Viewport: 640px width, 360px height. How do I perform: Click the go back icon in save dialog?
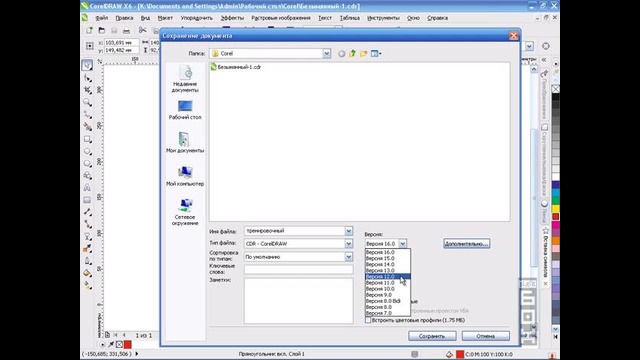point(342,53)
